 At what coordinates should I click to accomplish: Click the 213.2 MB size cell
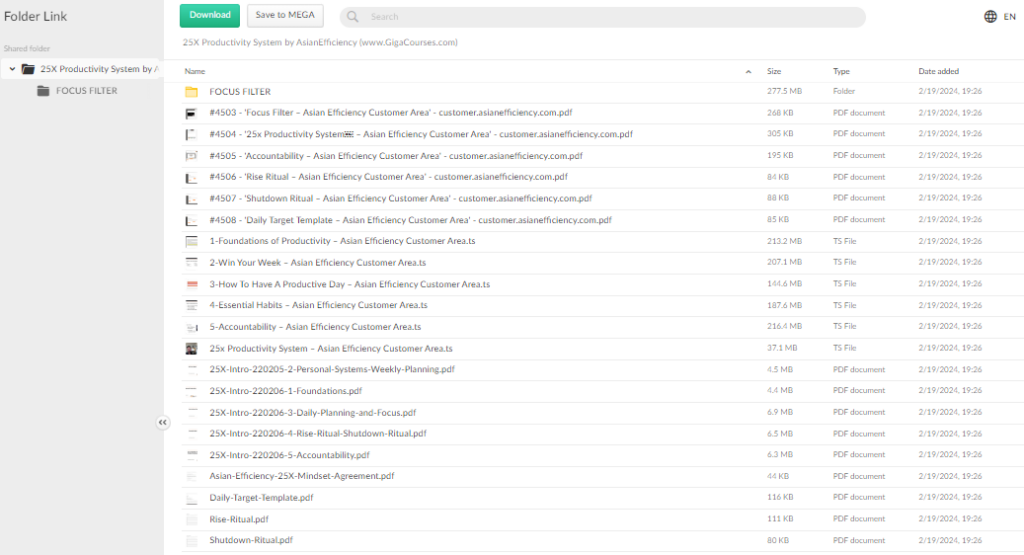[x=784, y=241]
